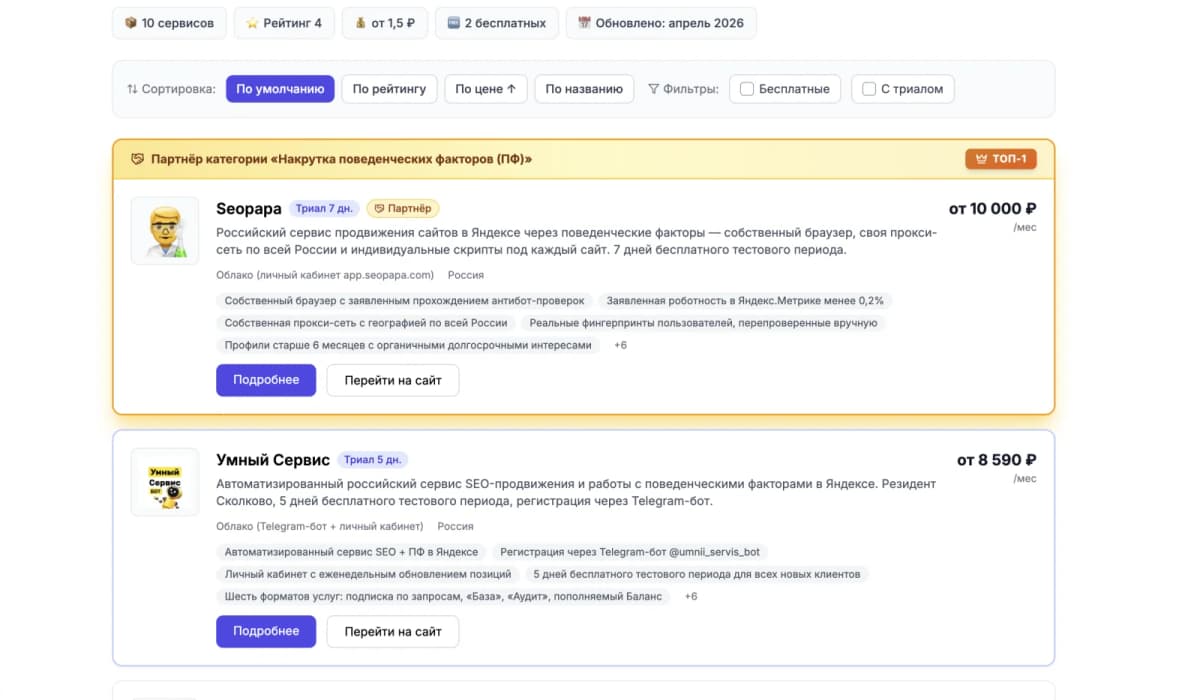The width and height of the screenshot is (1200, 700).
Task: Click 'Подробнее' button for Умный Сервис
Action: [266, 631]
